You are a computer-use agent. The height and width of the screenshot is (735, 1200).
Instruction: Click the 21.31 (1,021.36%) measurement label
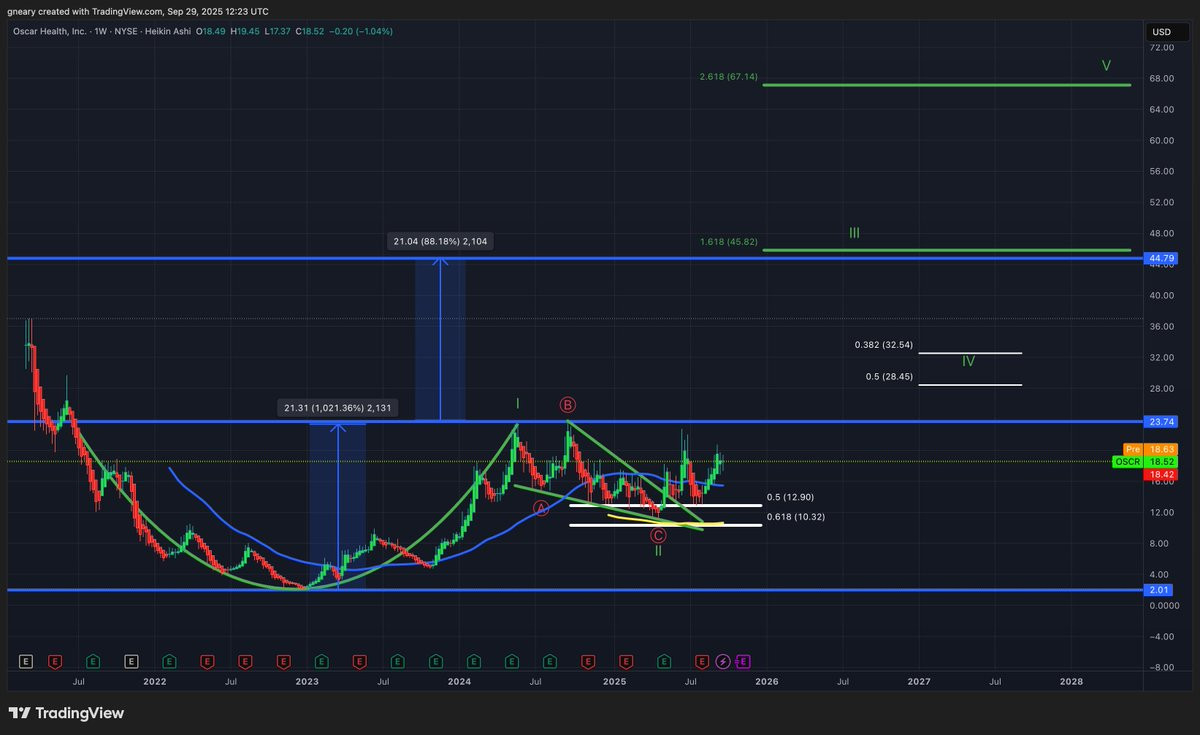tap(337, 407)
